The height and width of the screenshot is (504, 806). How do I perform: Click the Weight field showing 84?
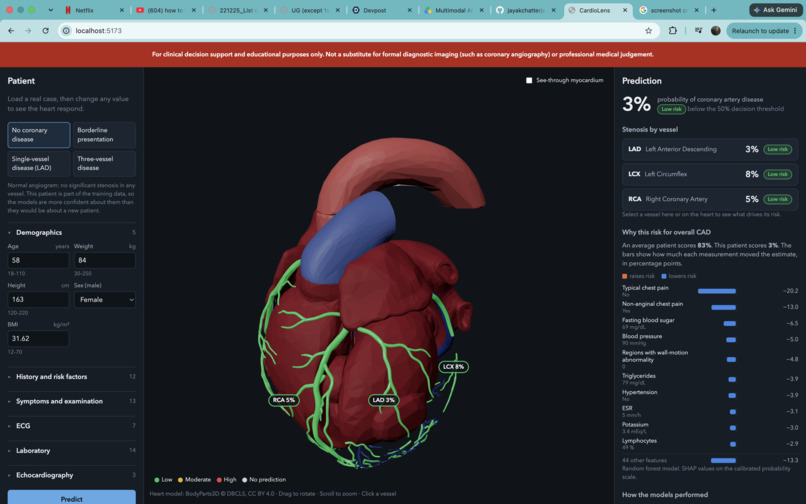tap(105, 260)
